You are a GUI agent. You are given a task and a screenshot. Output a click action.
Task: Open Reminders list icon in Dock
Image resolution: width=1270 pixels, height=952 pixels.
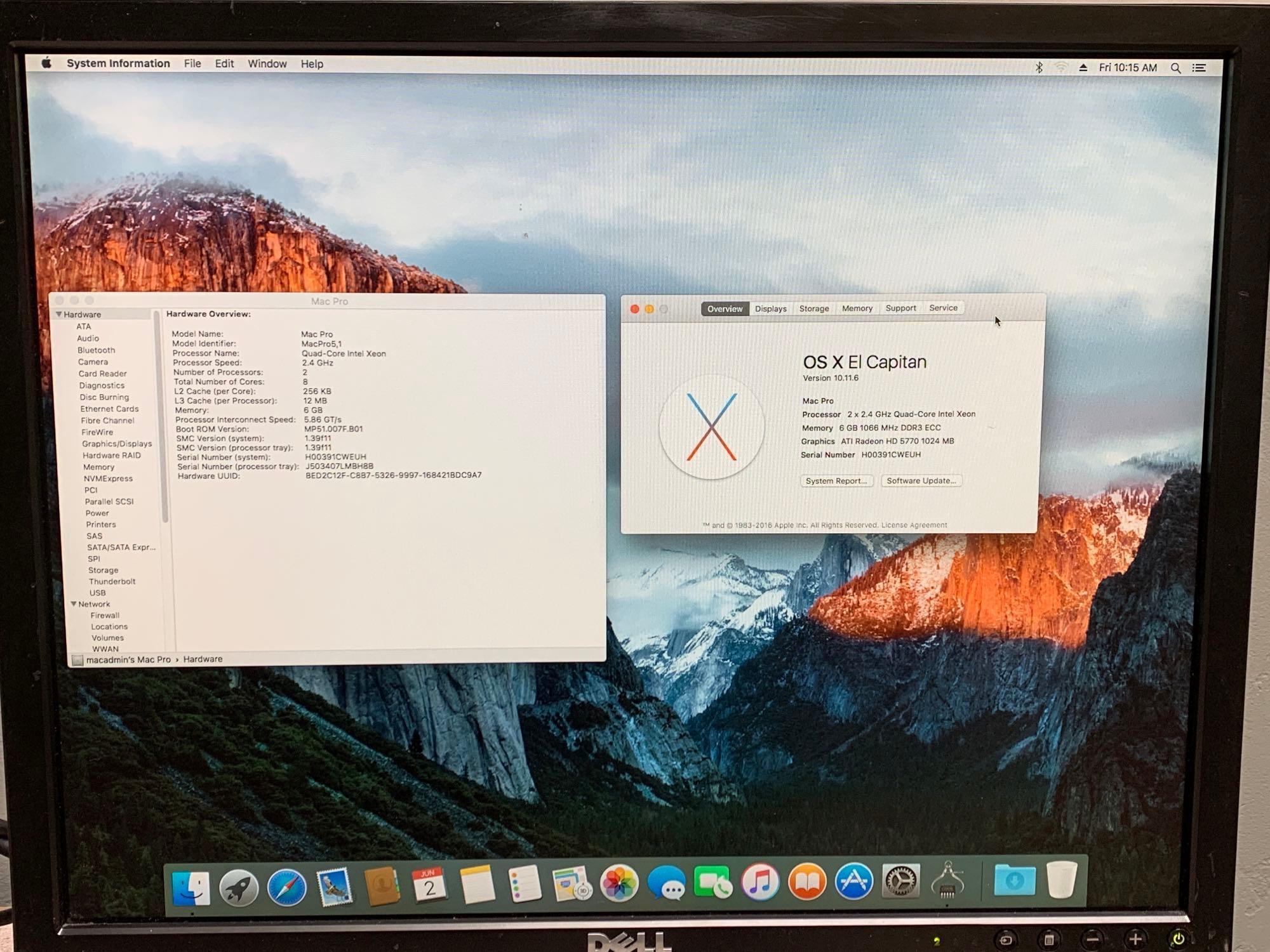point(525,883)
